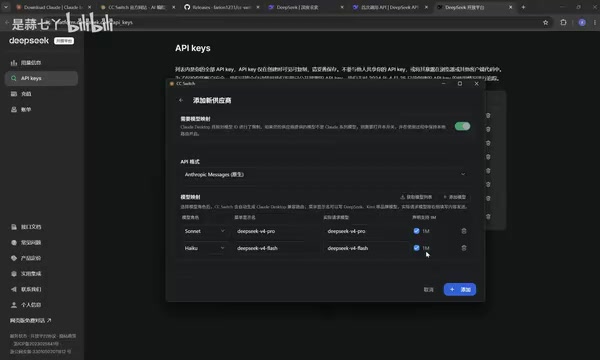Maximize the CC Switch window
Screen dimensions: 600x360
coord(460,83)
